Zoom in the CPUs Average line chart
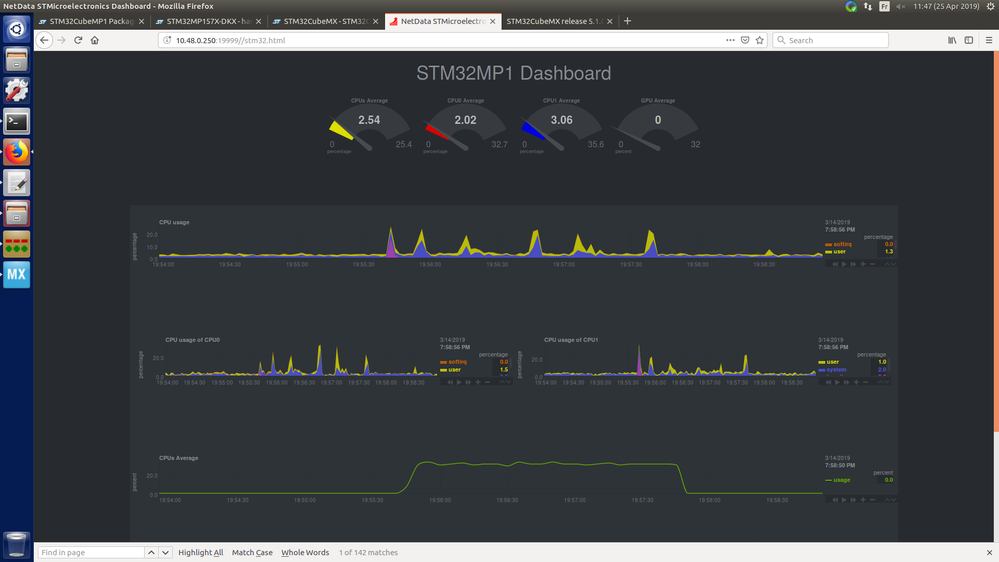 (x=863, y=500)
